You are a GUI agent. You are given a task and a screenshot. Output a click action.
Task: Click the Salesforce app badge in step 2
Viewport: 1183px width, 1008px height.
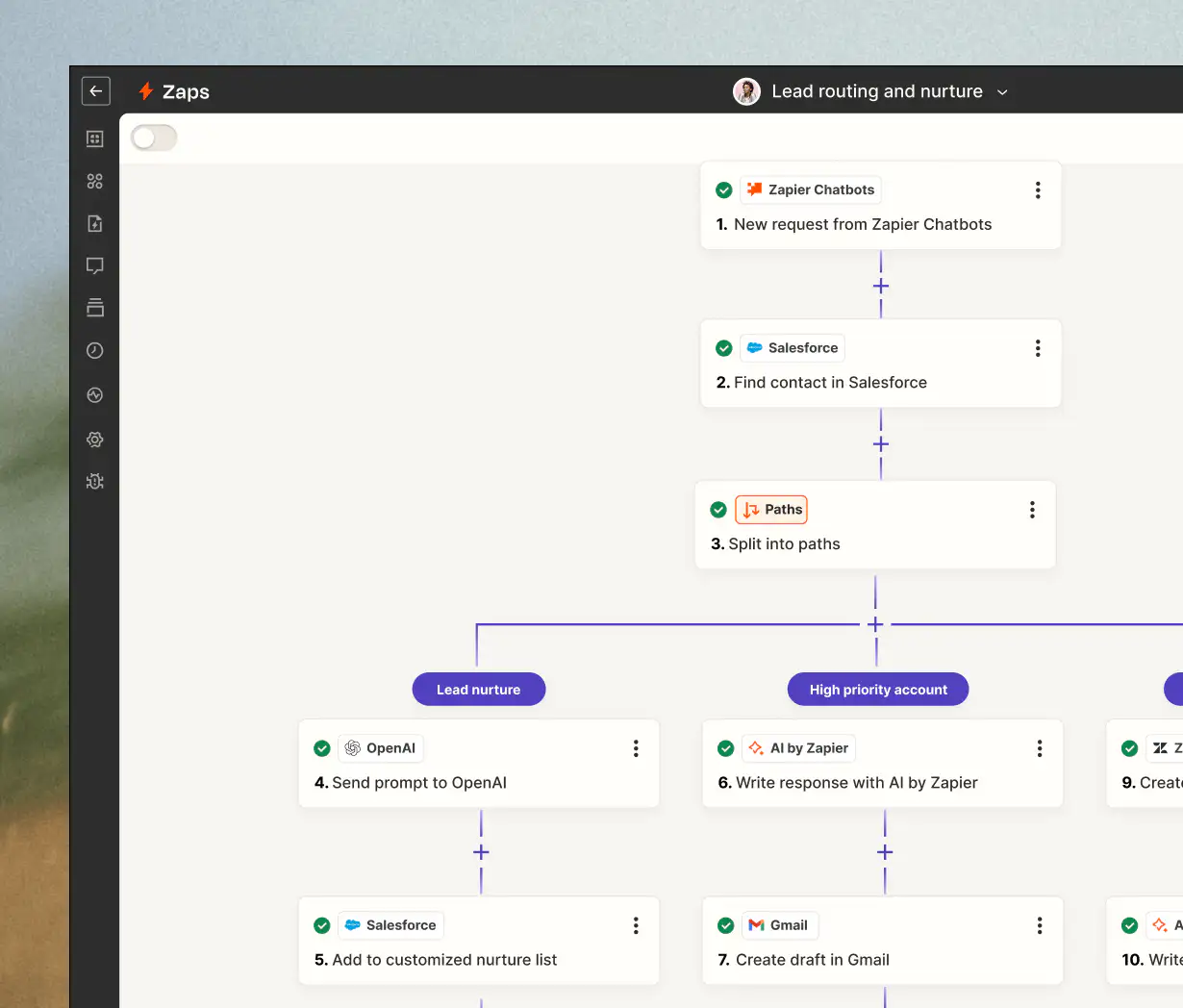[x=793, y=348]
